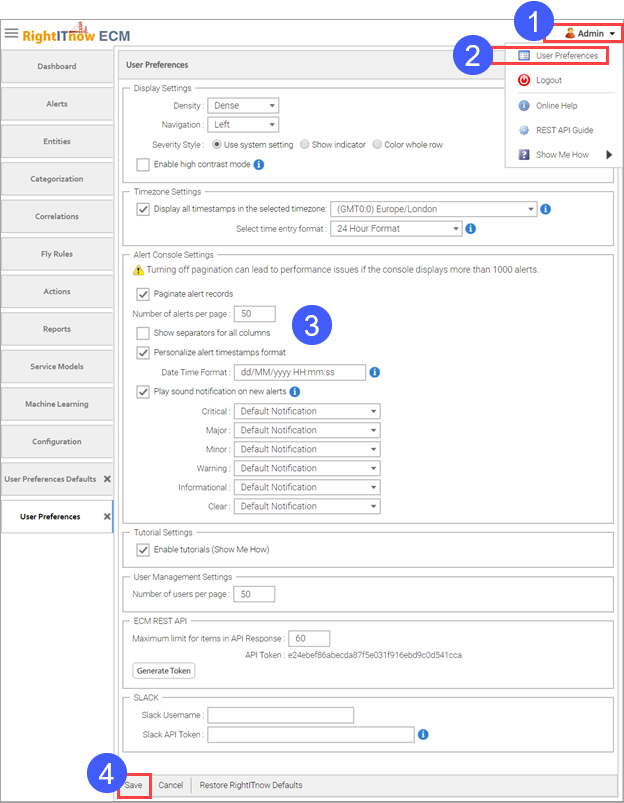Expand the Show Me How submenu arrow
This screenshot has width=624, height=803.
click(x=609, y=155)
